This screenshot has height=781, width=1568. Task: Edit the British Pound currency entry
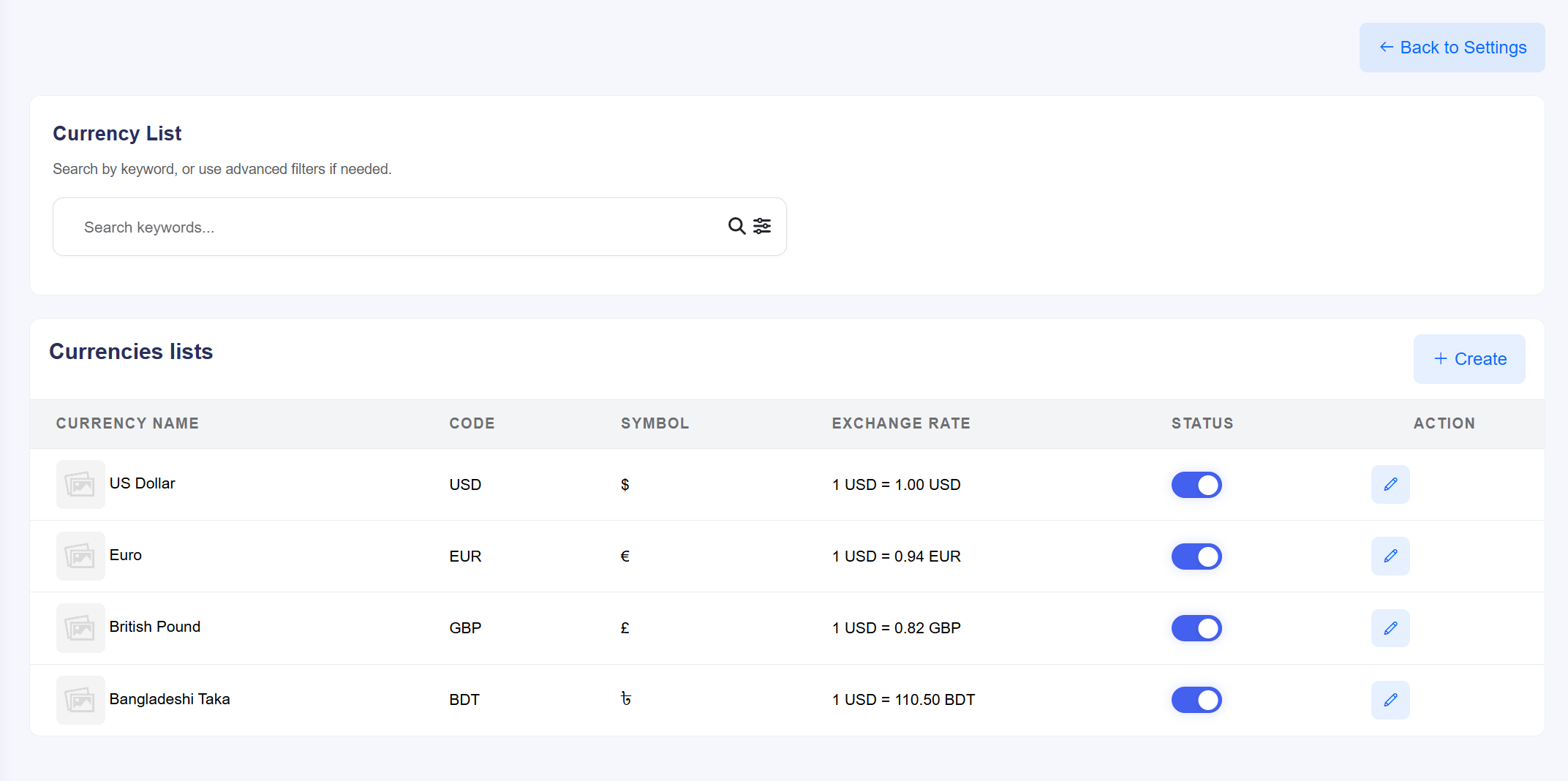click(1390, 627)
